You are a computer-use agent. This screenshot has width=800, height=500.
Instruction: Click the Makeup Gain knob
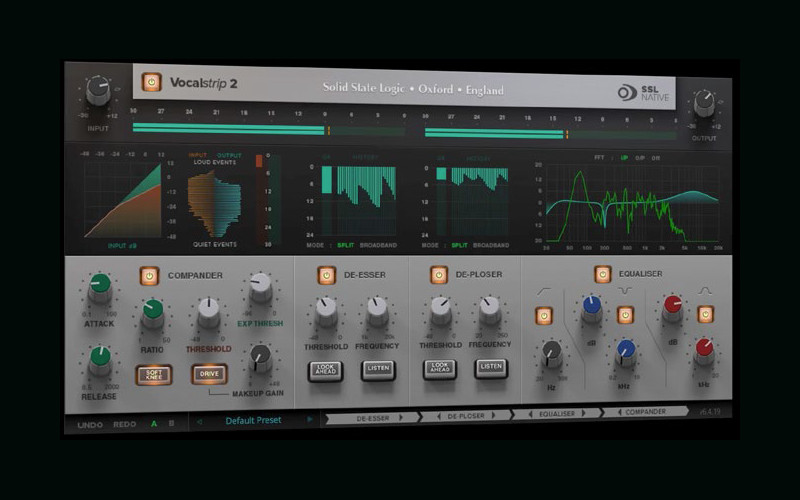pyautogui.click(x=261, y=358)
